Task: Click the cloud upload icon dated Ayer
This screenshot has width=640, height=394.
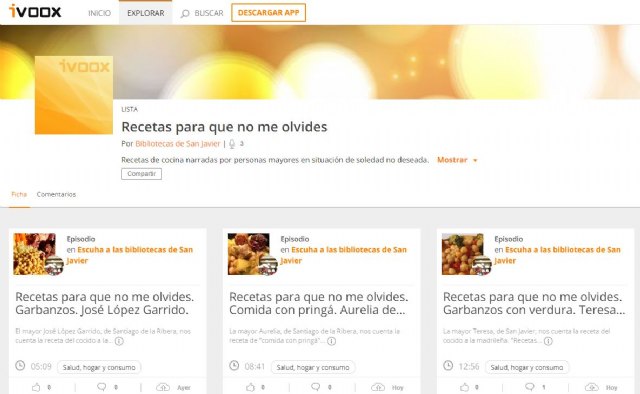Action: [x=163, y=387]
